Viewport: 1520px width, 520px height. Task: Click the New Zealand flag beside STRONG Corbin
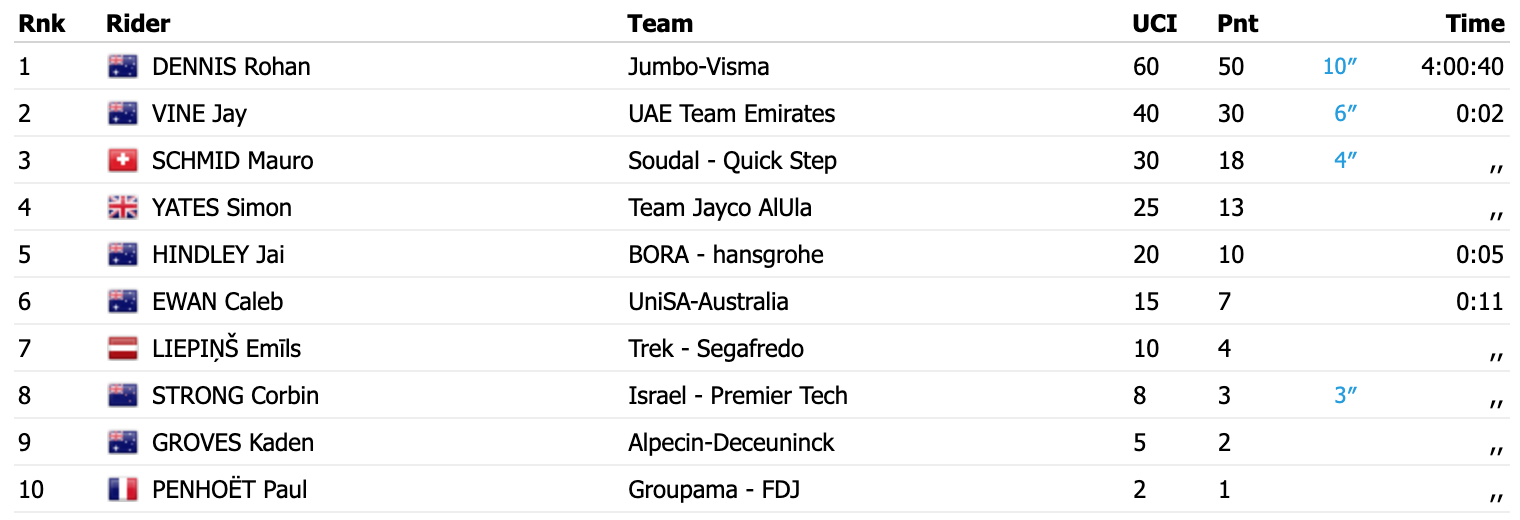(122, 396)
